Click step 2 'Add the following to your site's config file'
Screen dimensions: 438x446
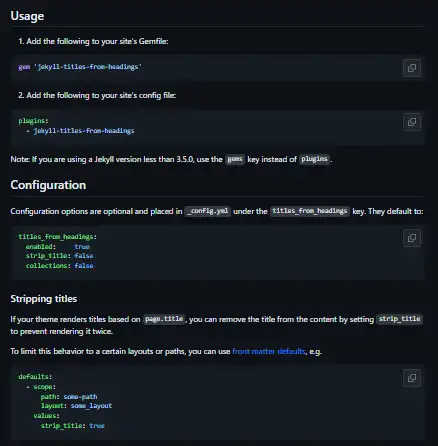click(x=97, y=95)
